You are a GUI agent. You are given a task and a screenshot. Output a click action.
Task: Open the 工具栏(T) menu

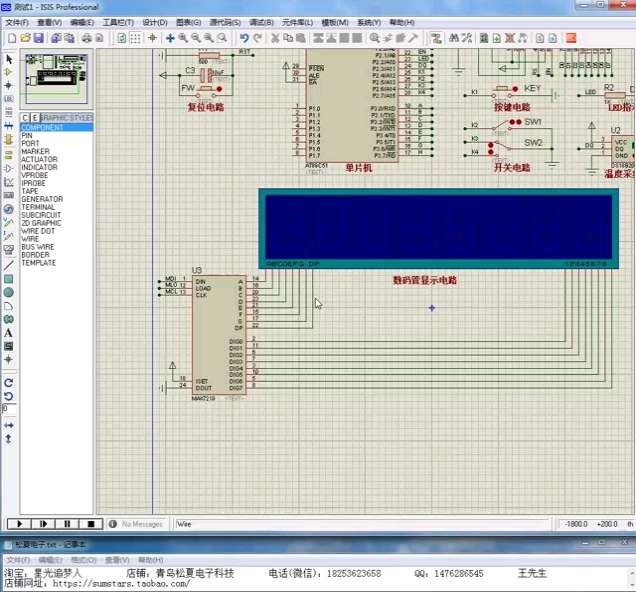pos(118,22)
